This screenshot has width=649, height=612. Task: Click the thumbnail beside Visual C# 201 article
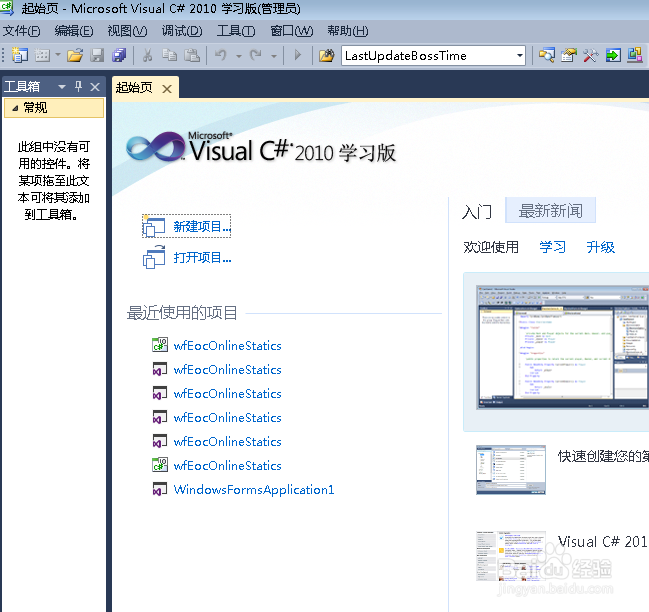click(511, 556)
